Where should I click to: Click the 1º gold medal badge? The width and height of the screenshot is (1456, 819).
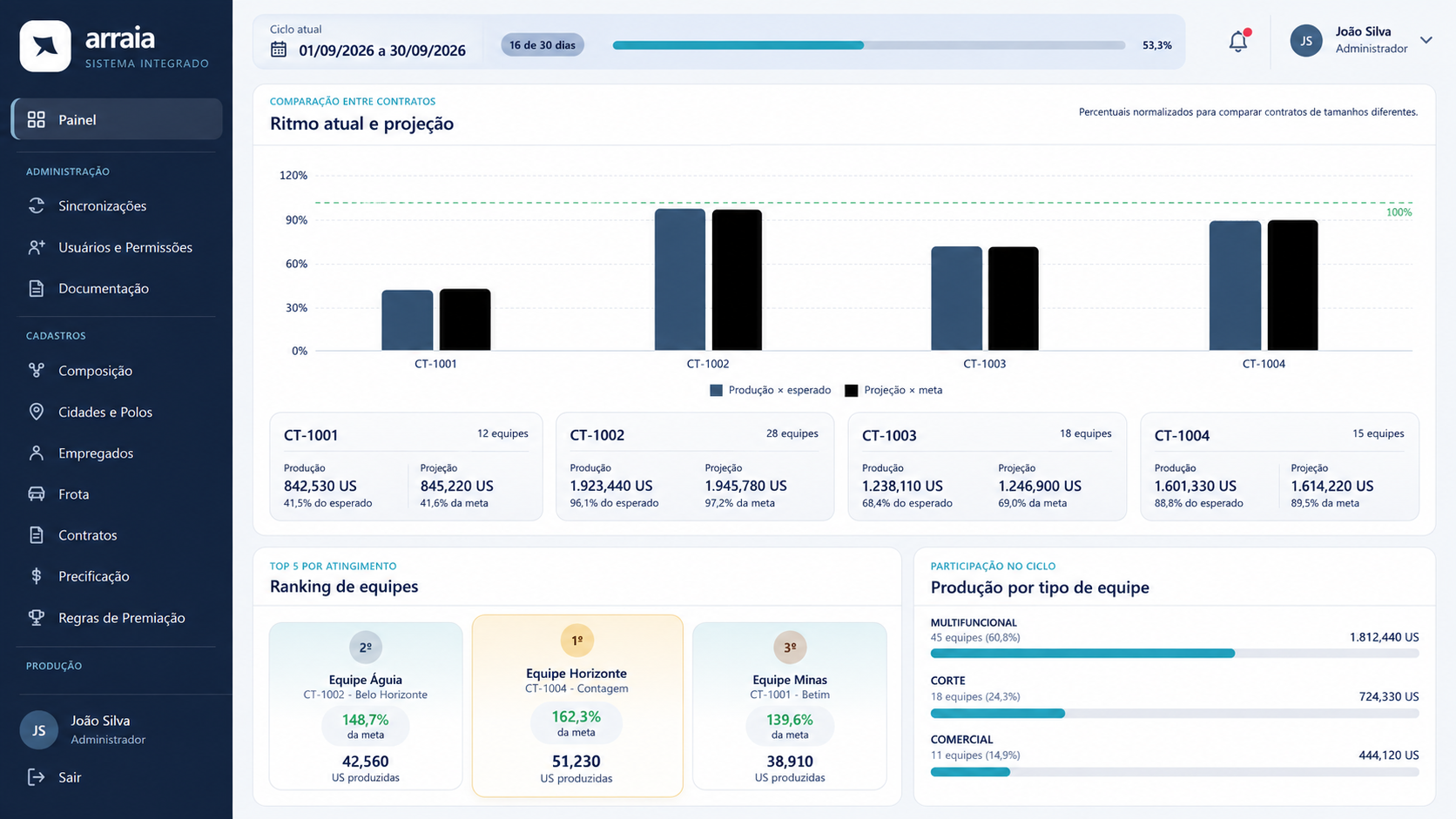[576, 641]
